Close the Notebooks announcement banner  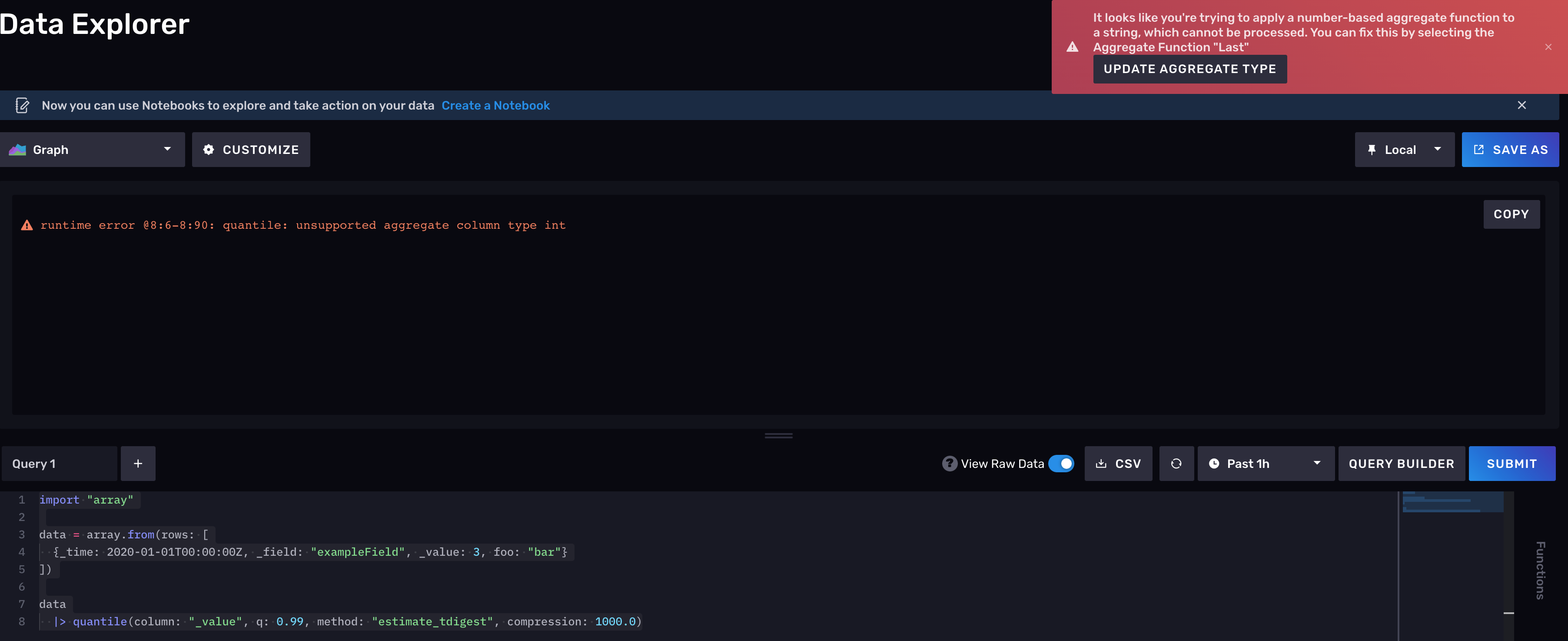(x=1521, y=105)
